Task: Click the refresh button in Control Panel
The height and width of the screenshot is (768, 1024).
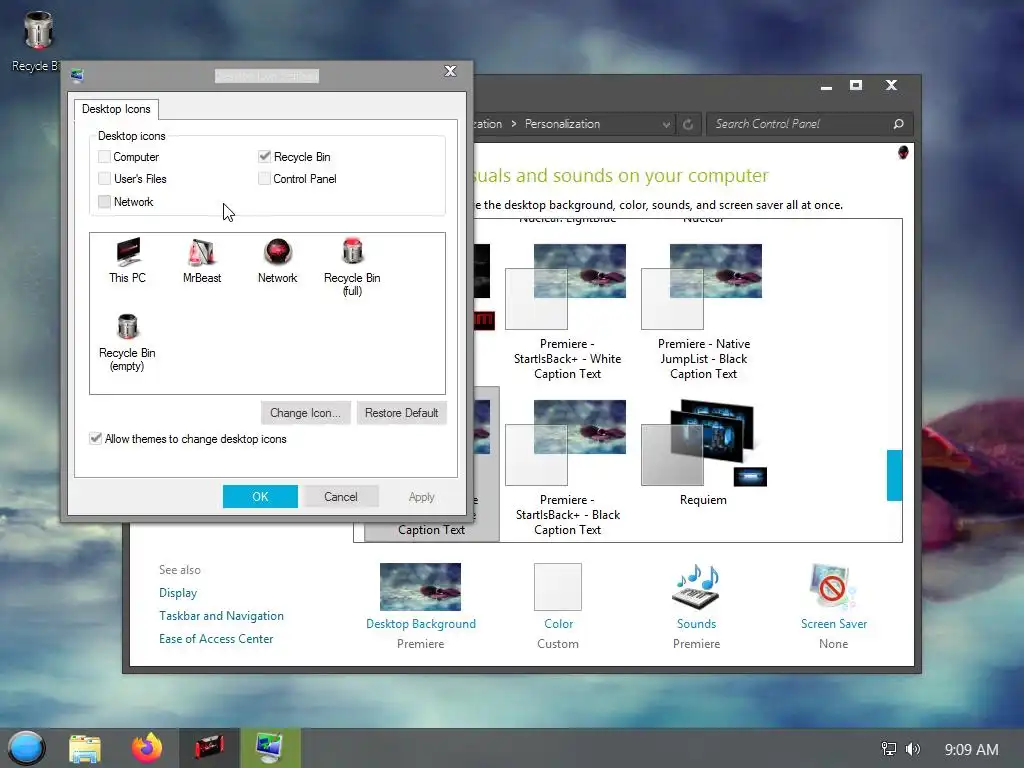Action: pos(688,124)
